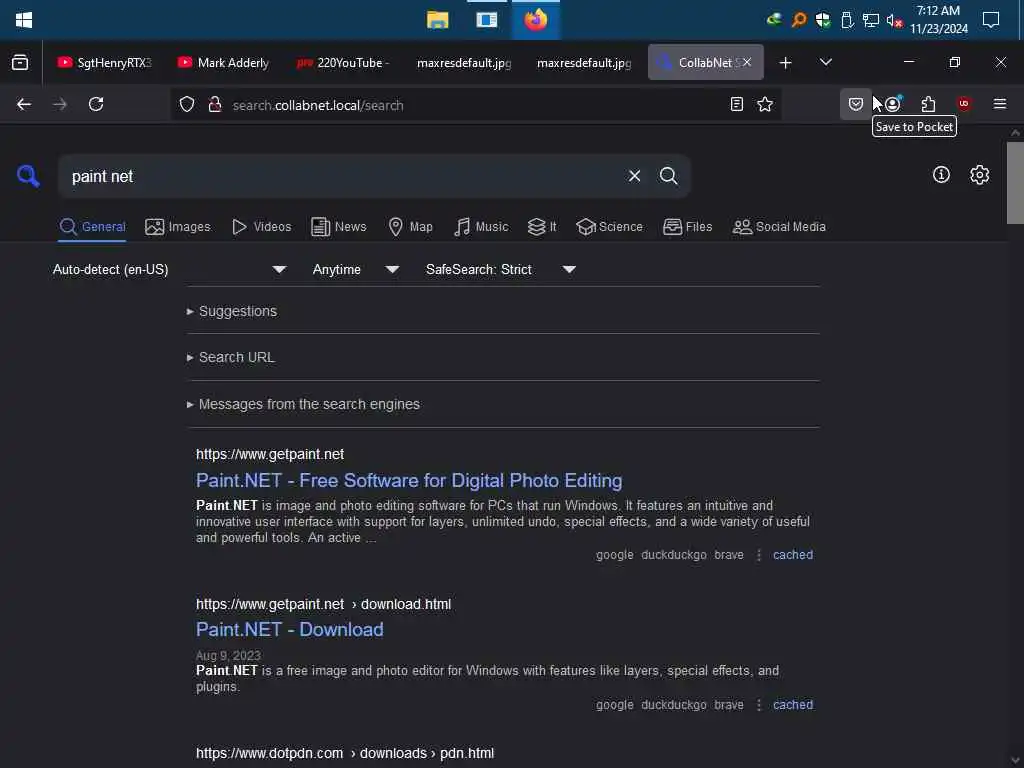This screenshot has height=768, width=1024.
Task: Open Windows Start menu
Action: pyautogui.click(x=24, y=20)
